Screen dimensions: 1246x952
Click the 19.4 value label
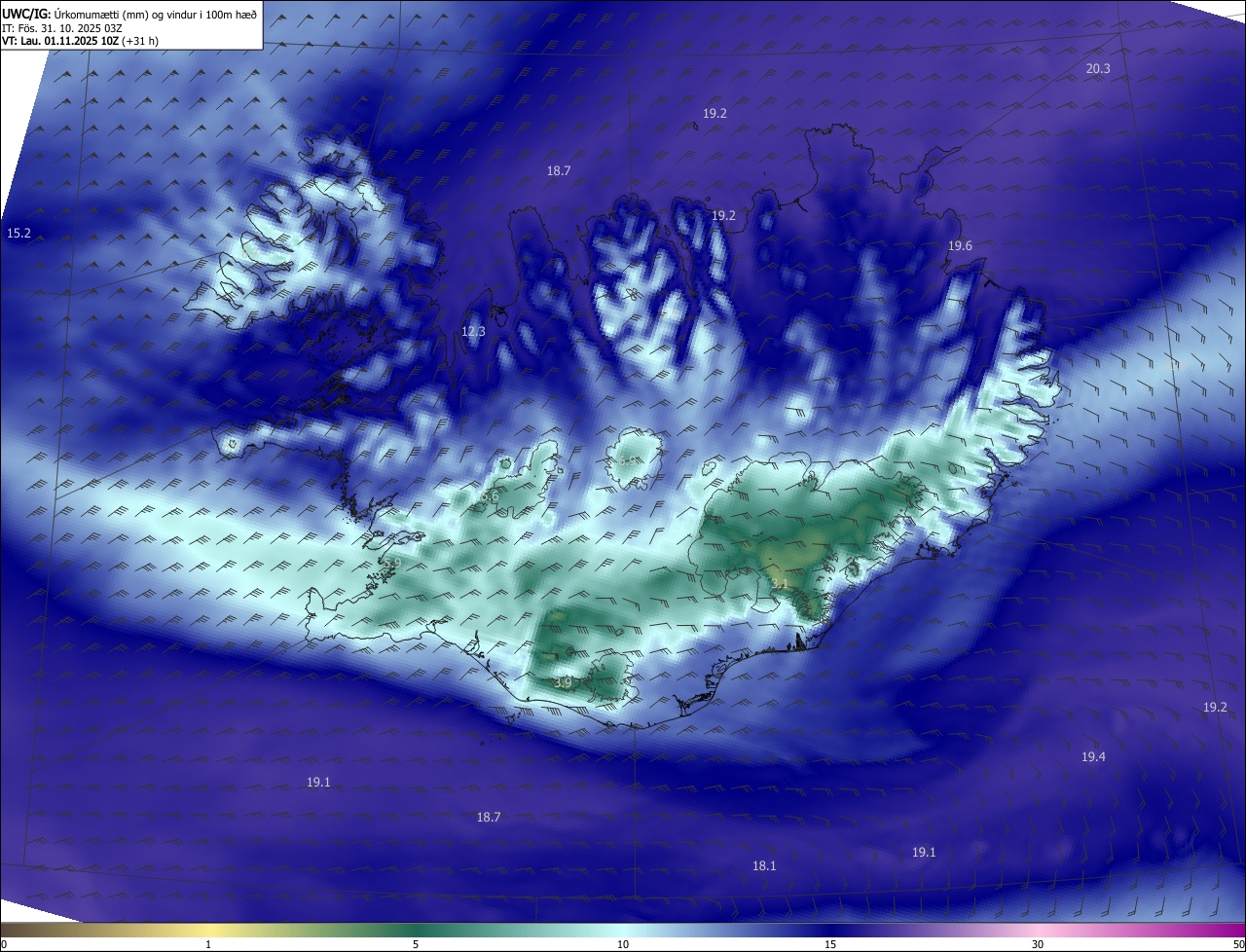click(1093, 756)
